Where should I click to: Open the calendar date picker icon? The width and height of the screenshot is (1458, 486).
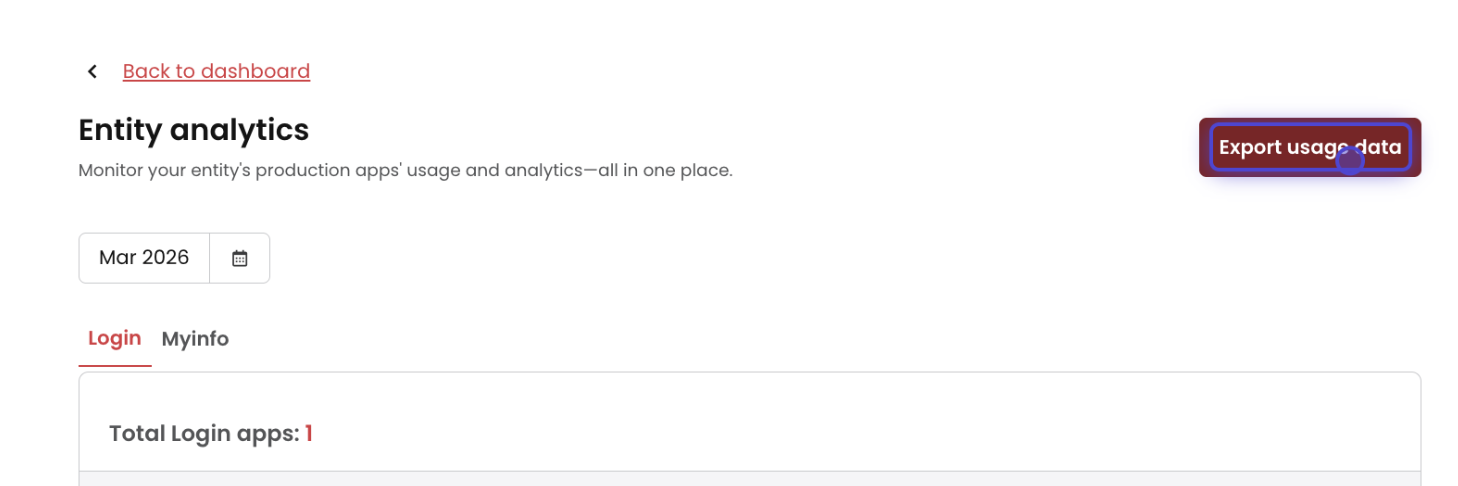pos(240,258)
